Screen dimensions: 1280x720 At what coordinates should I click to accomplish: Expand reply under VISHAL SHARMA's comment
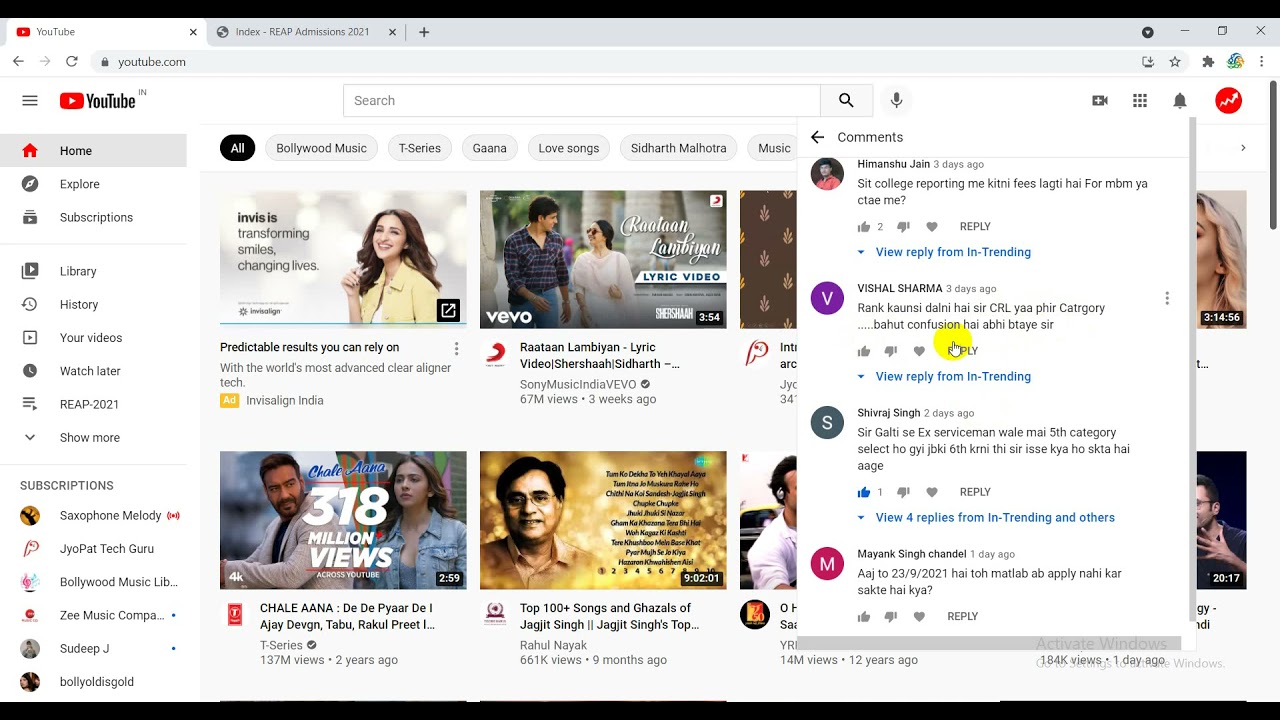point(944,376)
